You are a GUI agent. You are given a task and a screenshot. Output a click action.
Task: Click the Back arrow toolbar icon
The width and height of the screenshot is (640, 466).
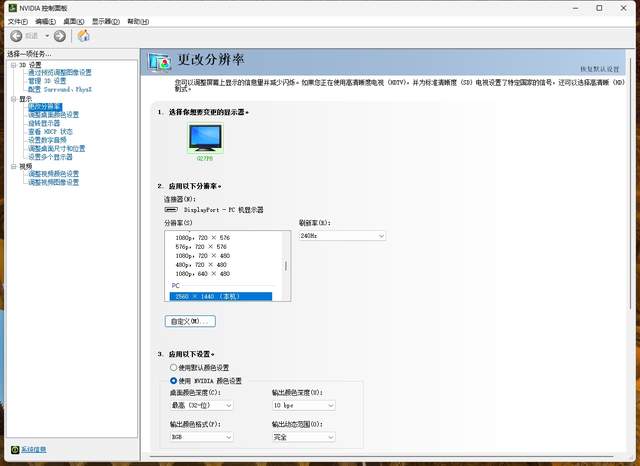tap(16, 36)
